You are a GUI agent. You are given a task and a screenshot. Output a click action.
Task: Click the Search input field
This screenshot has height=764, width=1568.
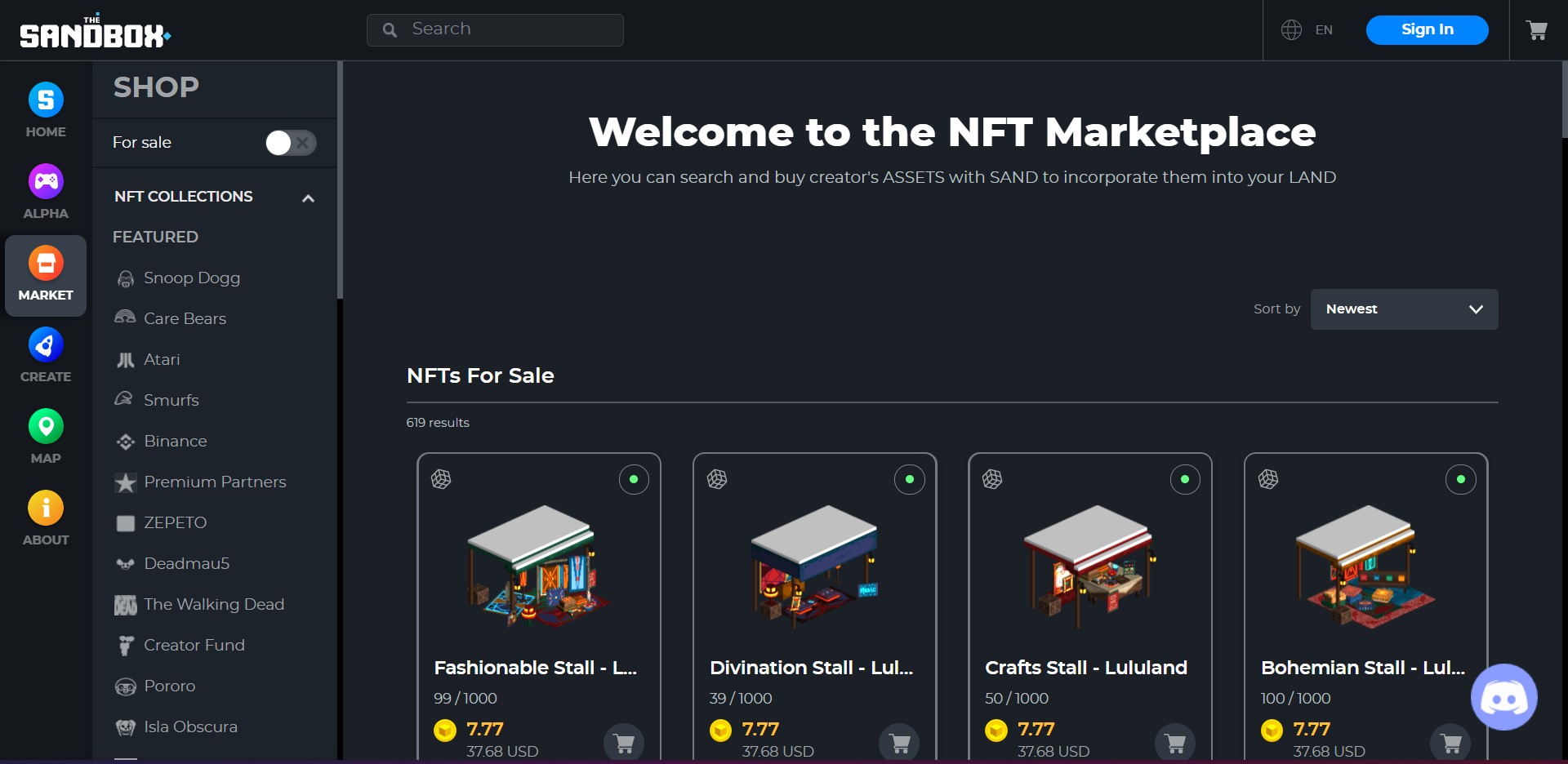tap(495, 30)
